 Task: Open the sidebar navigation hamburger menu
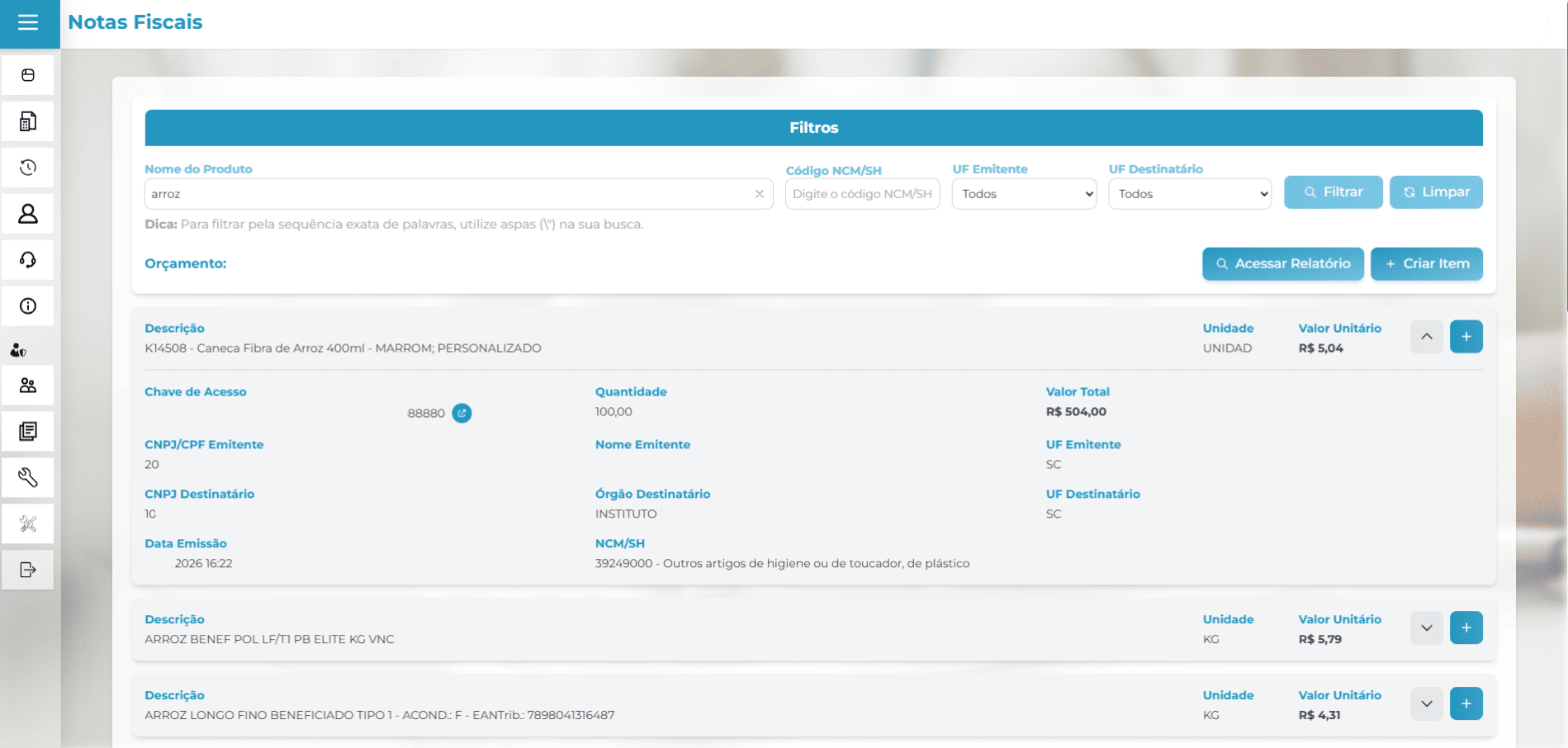pyautogui.click(x=30, y=24)
